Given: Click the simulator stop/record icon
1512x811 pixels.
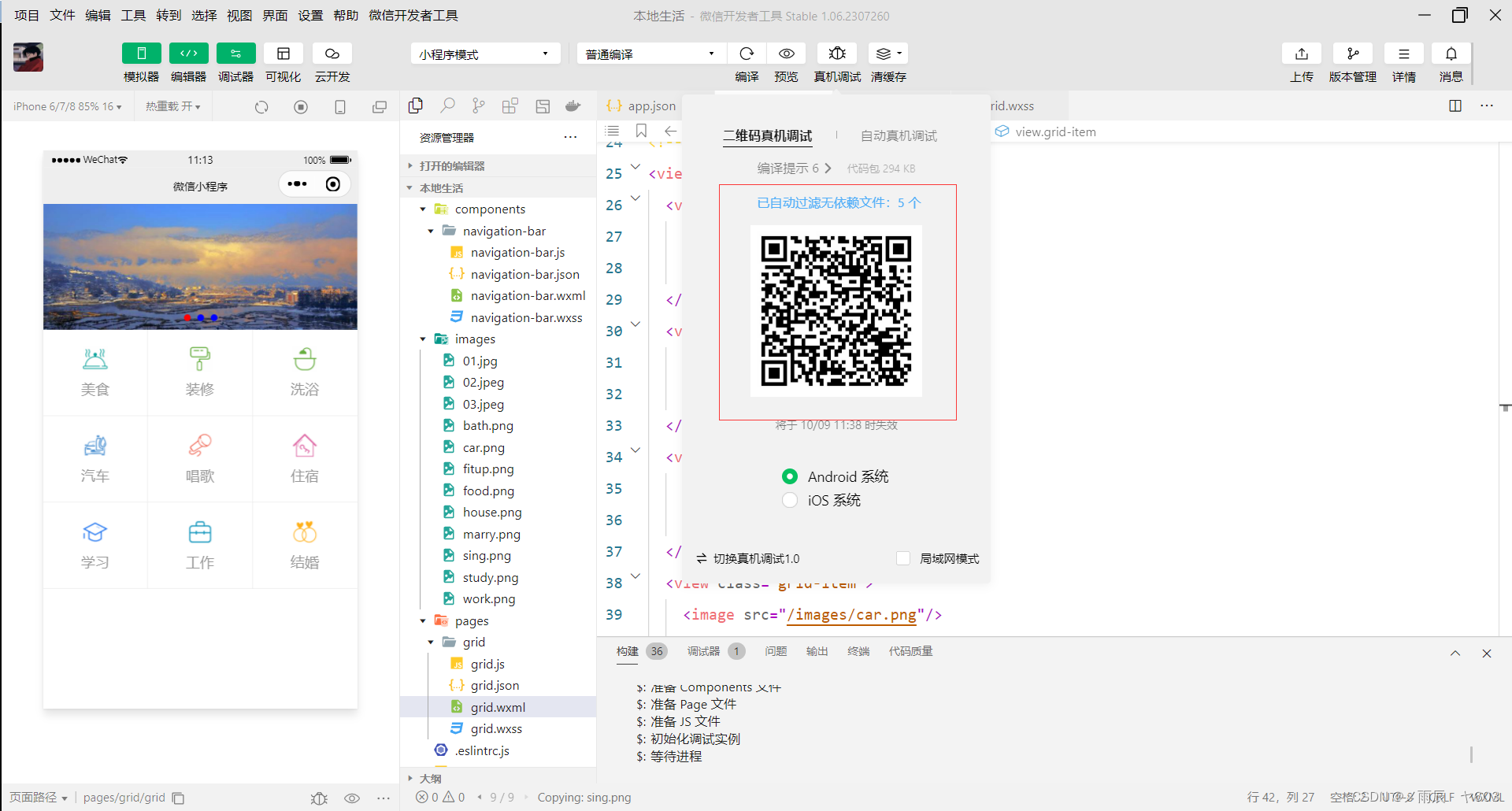Looking at the screenshot, I should 301,107.
